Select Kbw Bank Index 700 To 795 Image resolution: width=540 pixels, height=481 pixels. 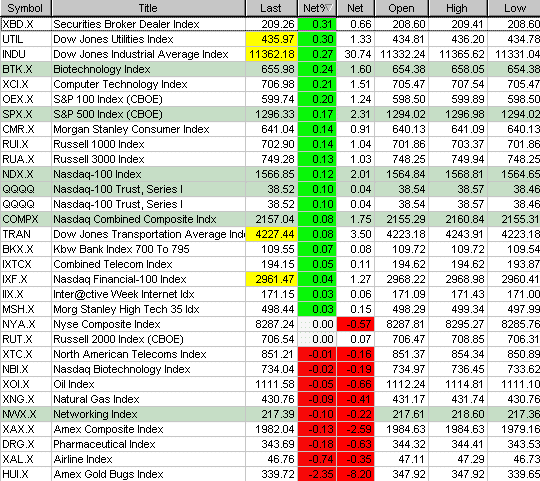coord(121,249)
